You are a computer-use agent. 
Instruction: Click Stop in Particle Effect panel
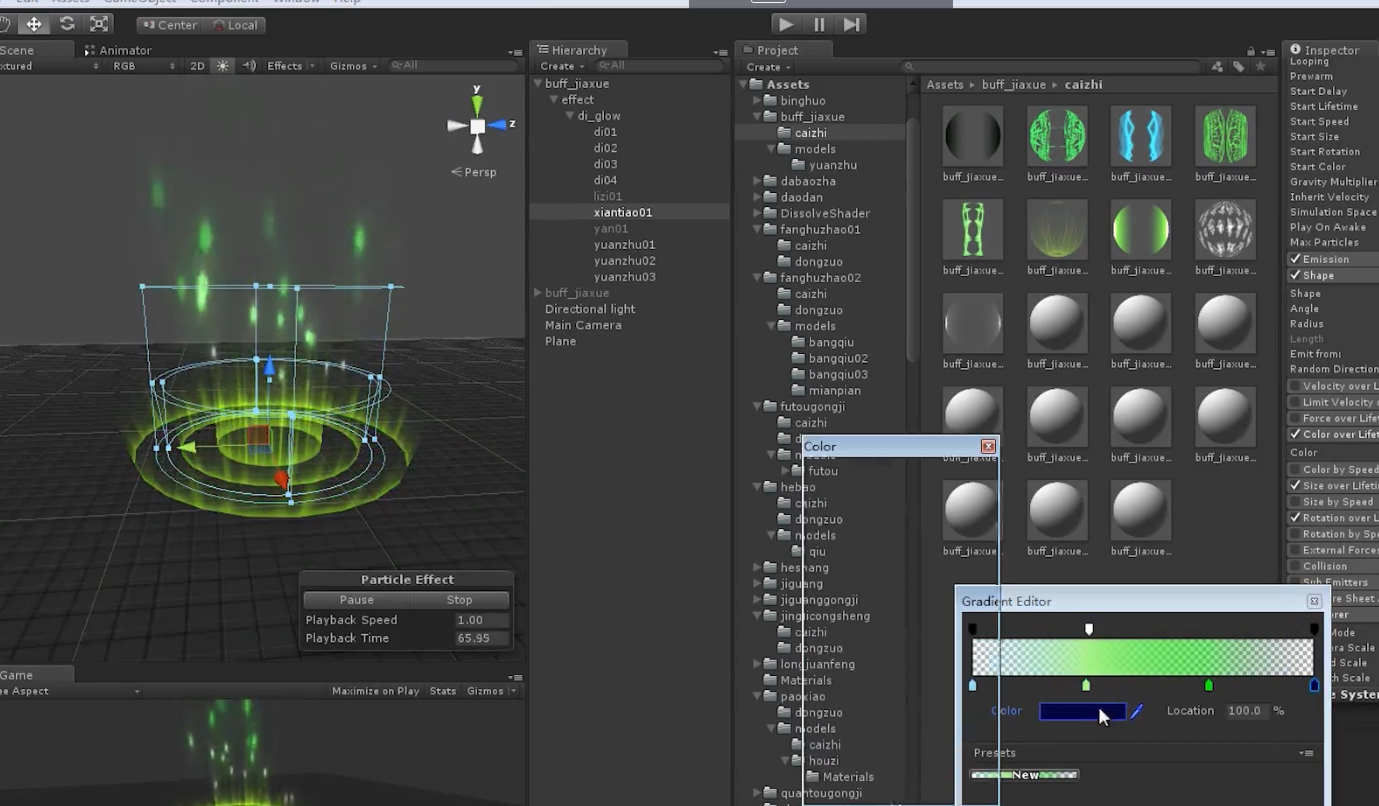pos(459,600)
